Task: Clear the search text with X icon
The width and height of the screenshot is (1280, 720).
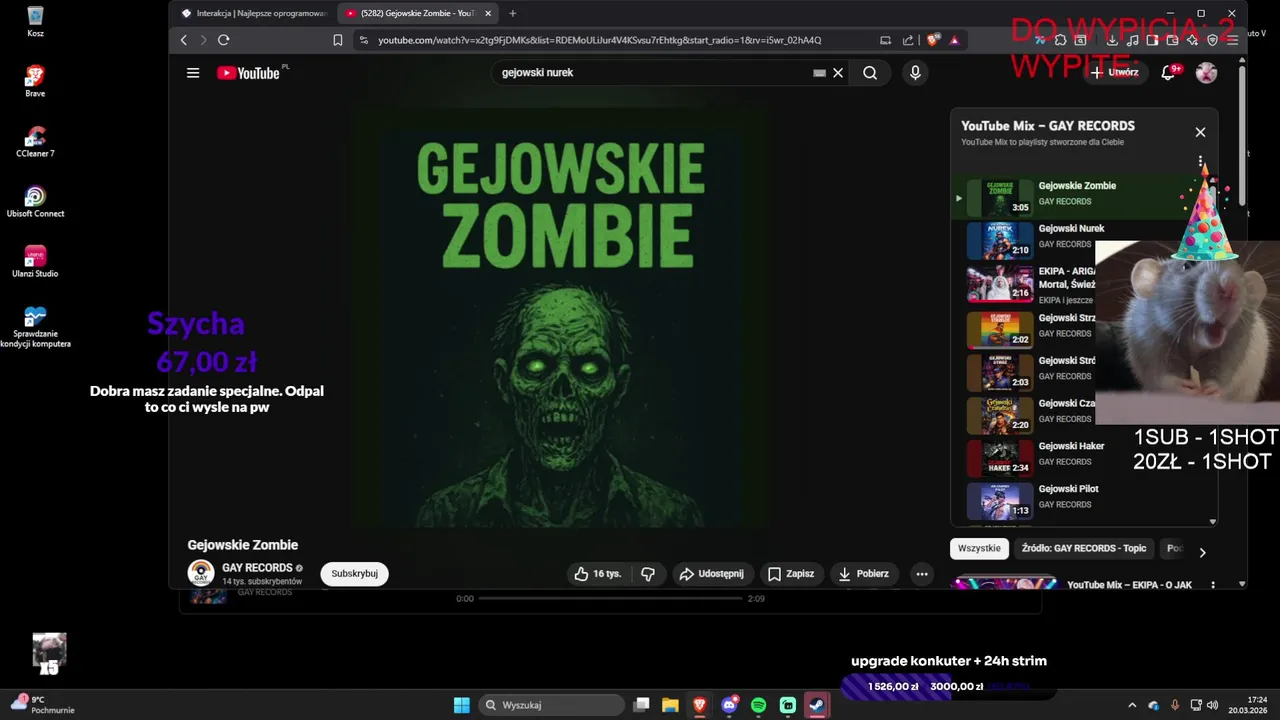Action: [838, 73]
